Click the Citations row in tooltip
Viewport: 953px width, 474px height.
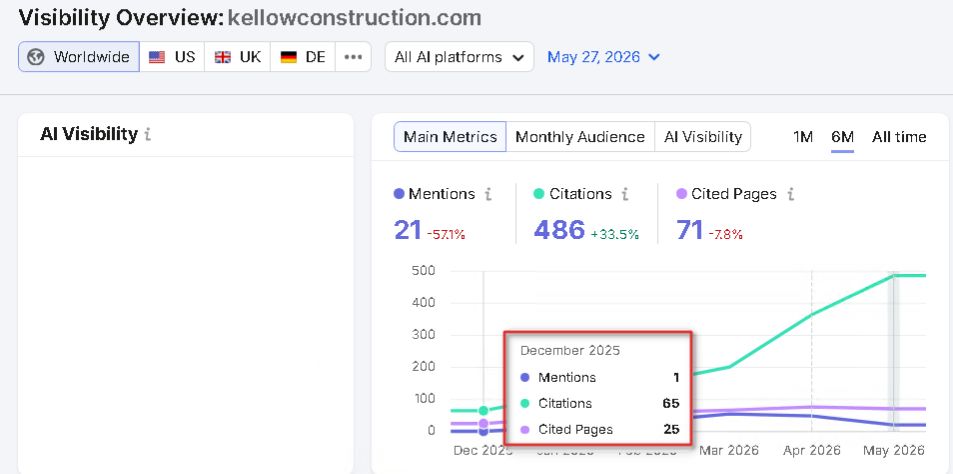[600, 404]
